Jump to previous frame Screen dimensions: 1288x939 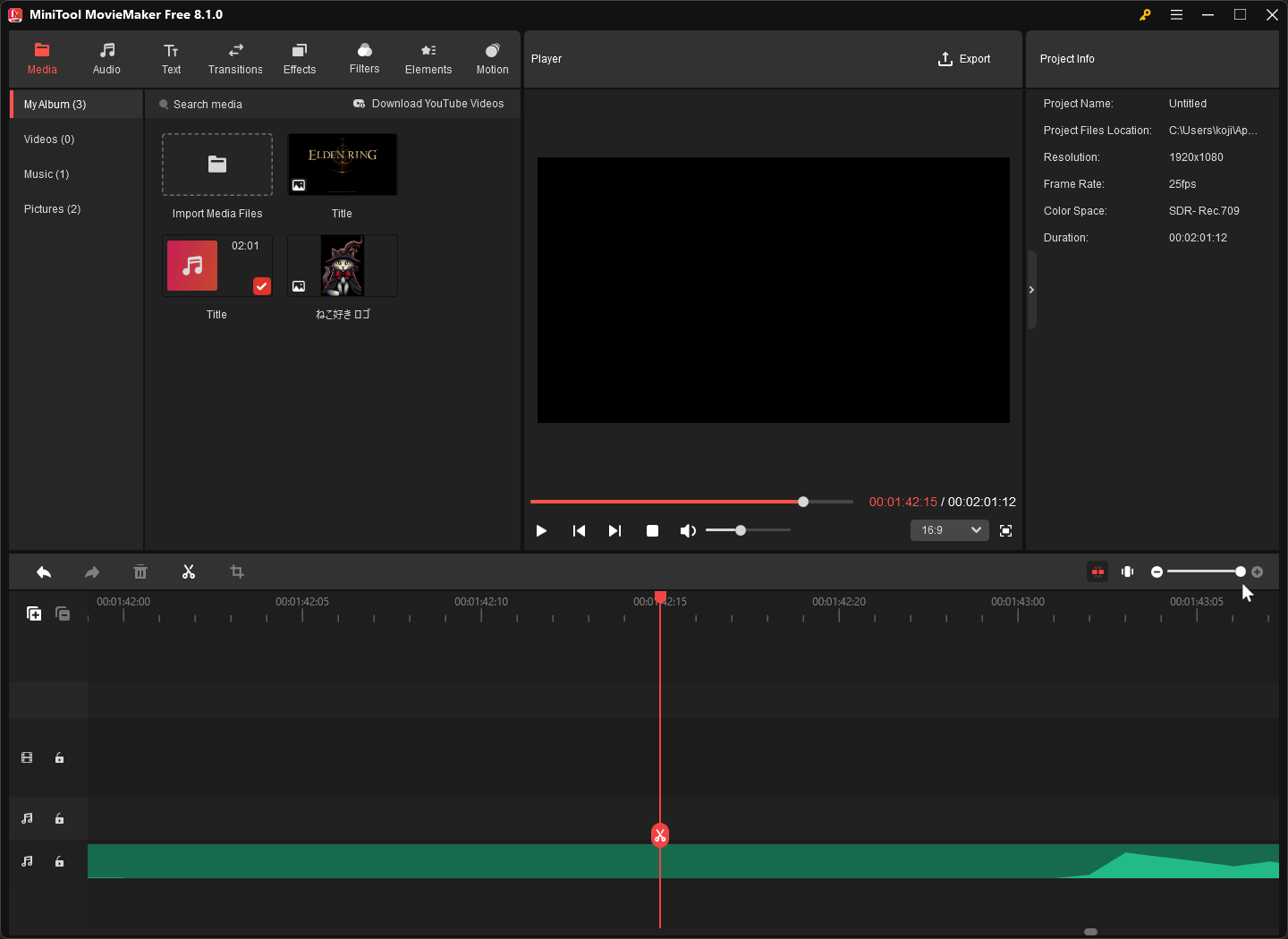click(579, 531)
